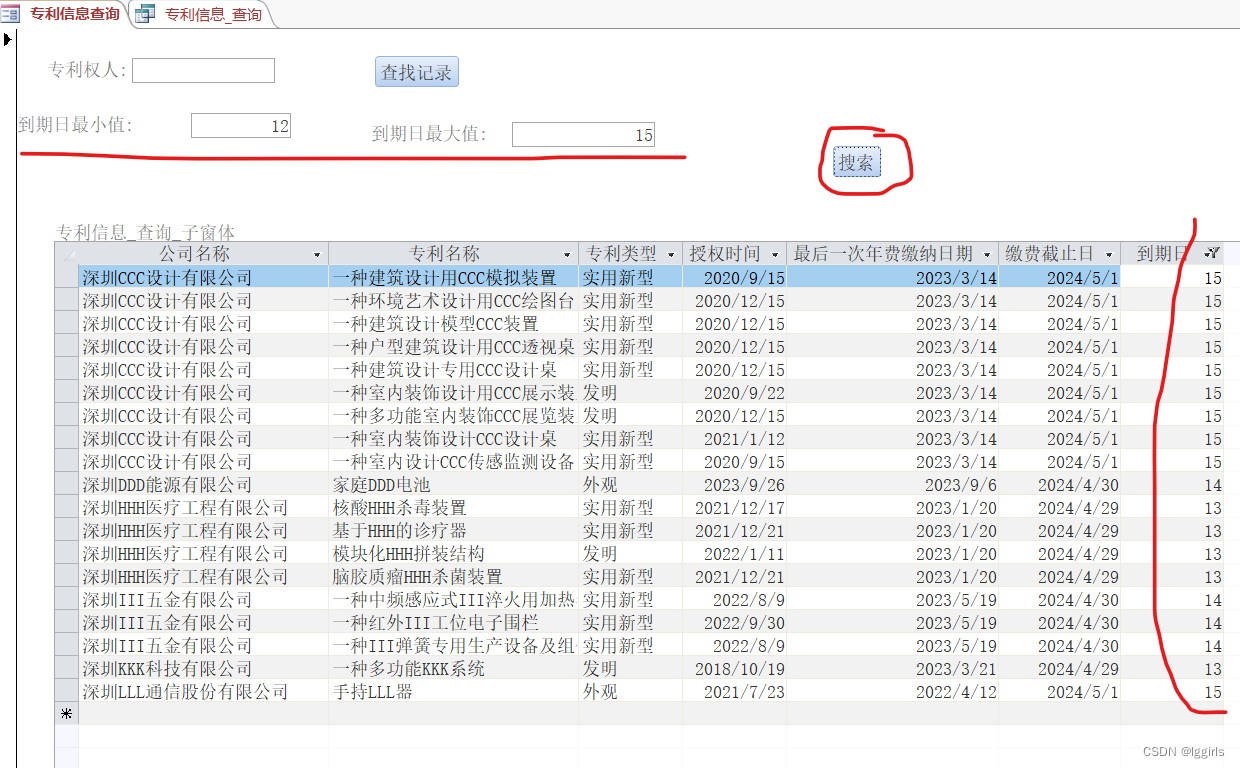The width and height of the screenshot is (1240, 768).
Task: Click cell 一种III弹簧专用生产设备及组
Action: (x=454, y=646)
